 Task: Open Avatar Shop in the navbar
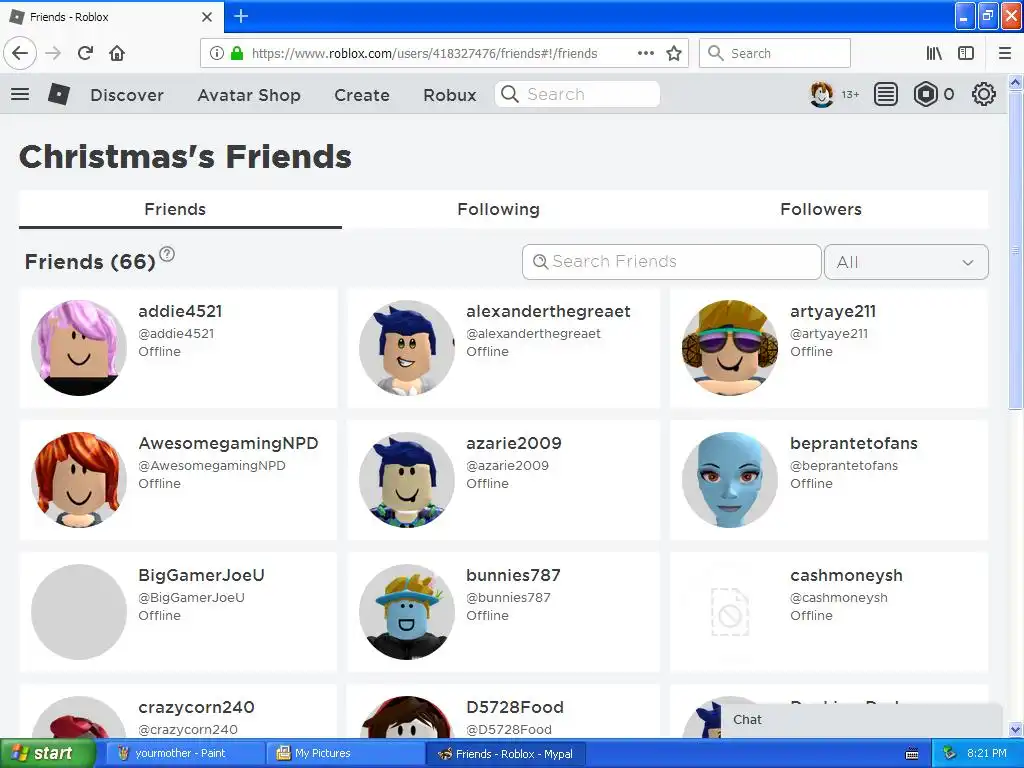249,95
